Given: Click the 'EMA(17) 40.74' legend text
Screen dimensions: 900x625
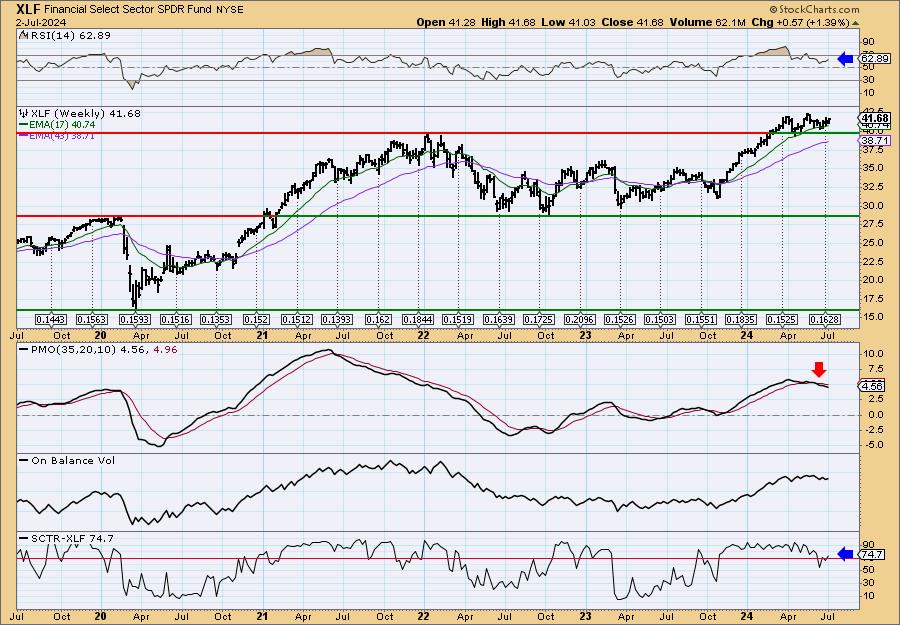Looking at the screenshot, I should click(62, 125).
